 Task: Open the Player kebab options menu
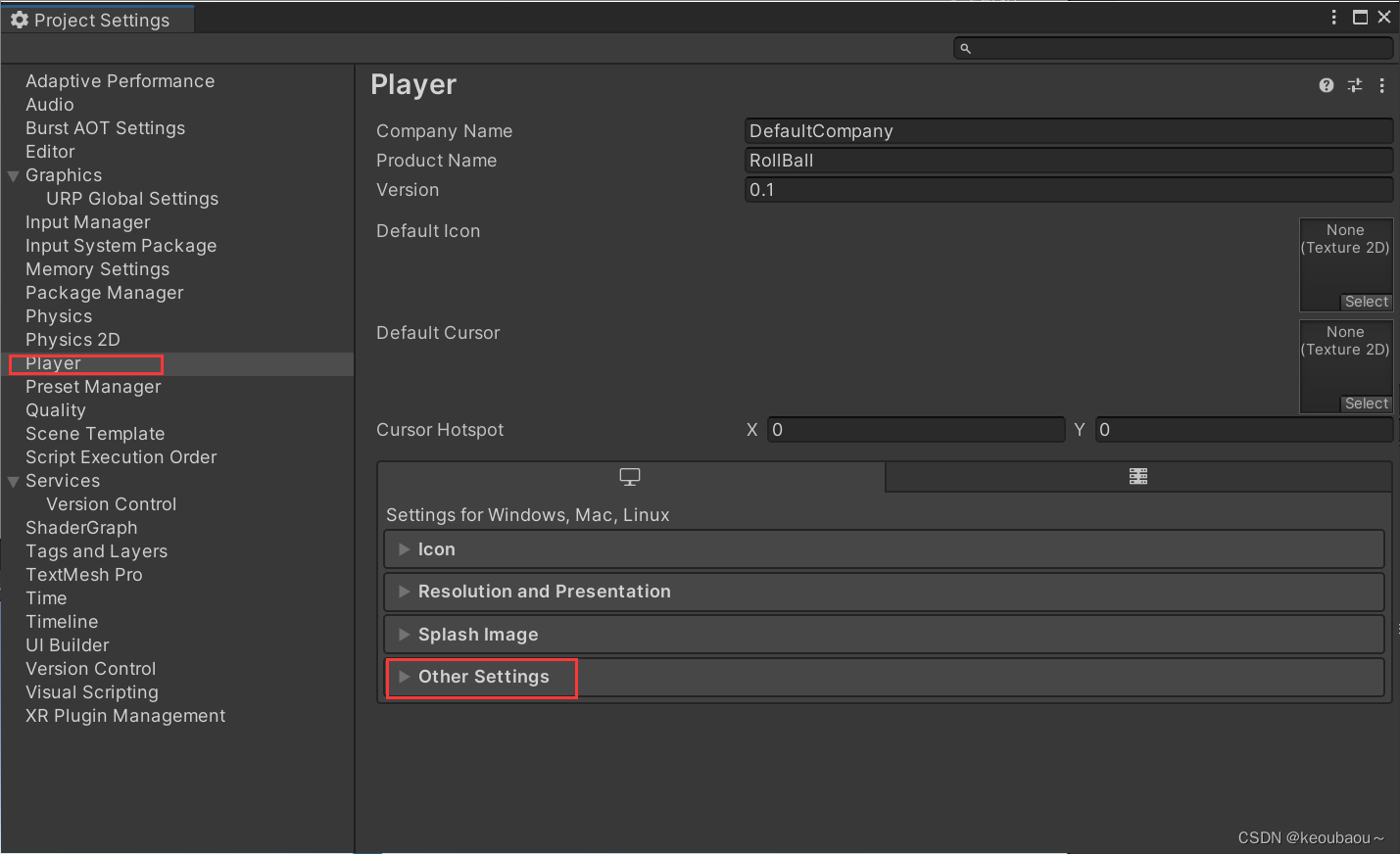coord(1381,85)
